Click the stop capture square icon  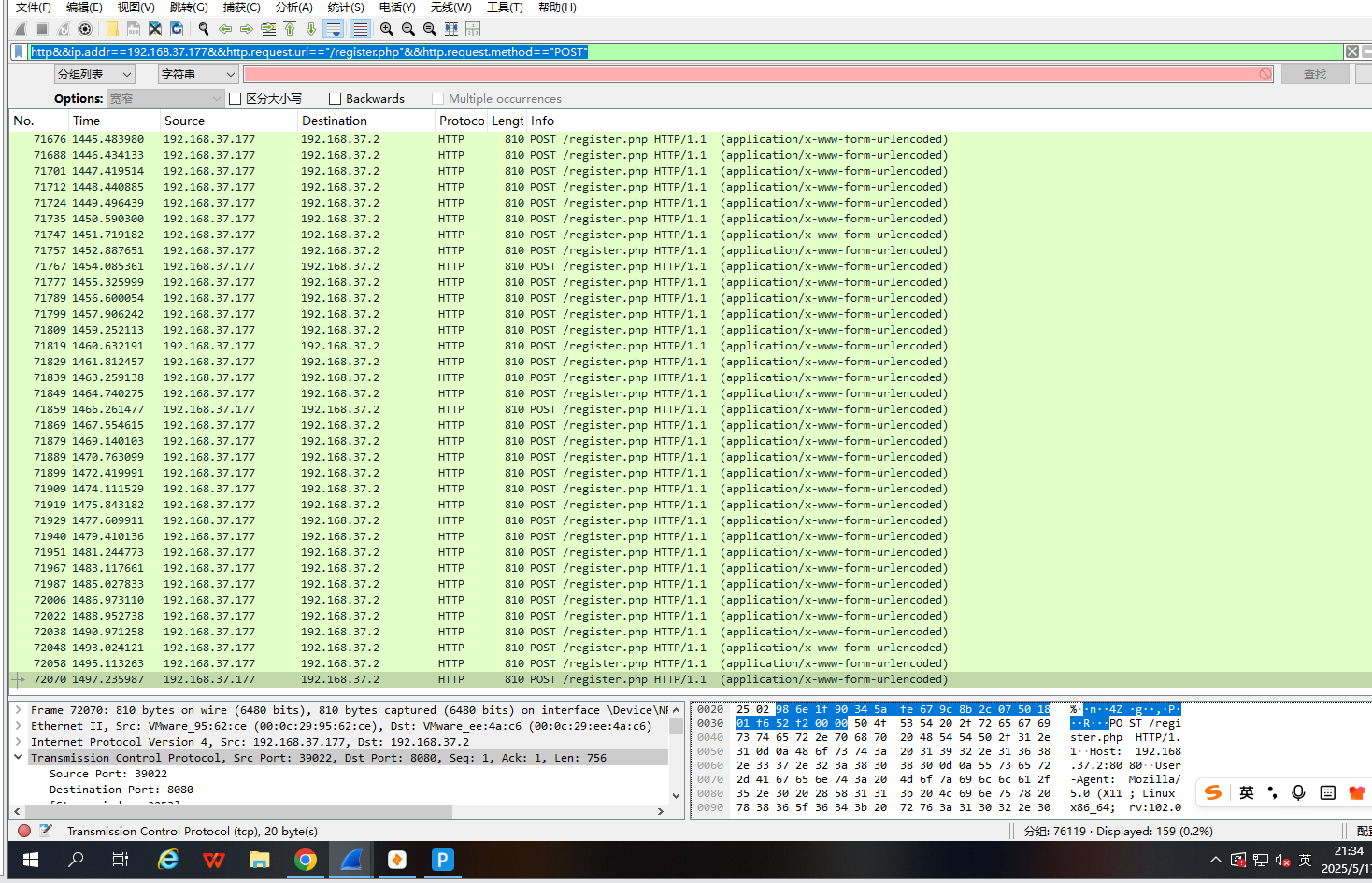42,29
